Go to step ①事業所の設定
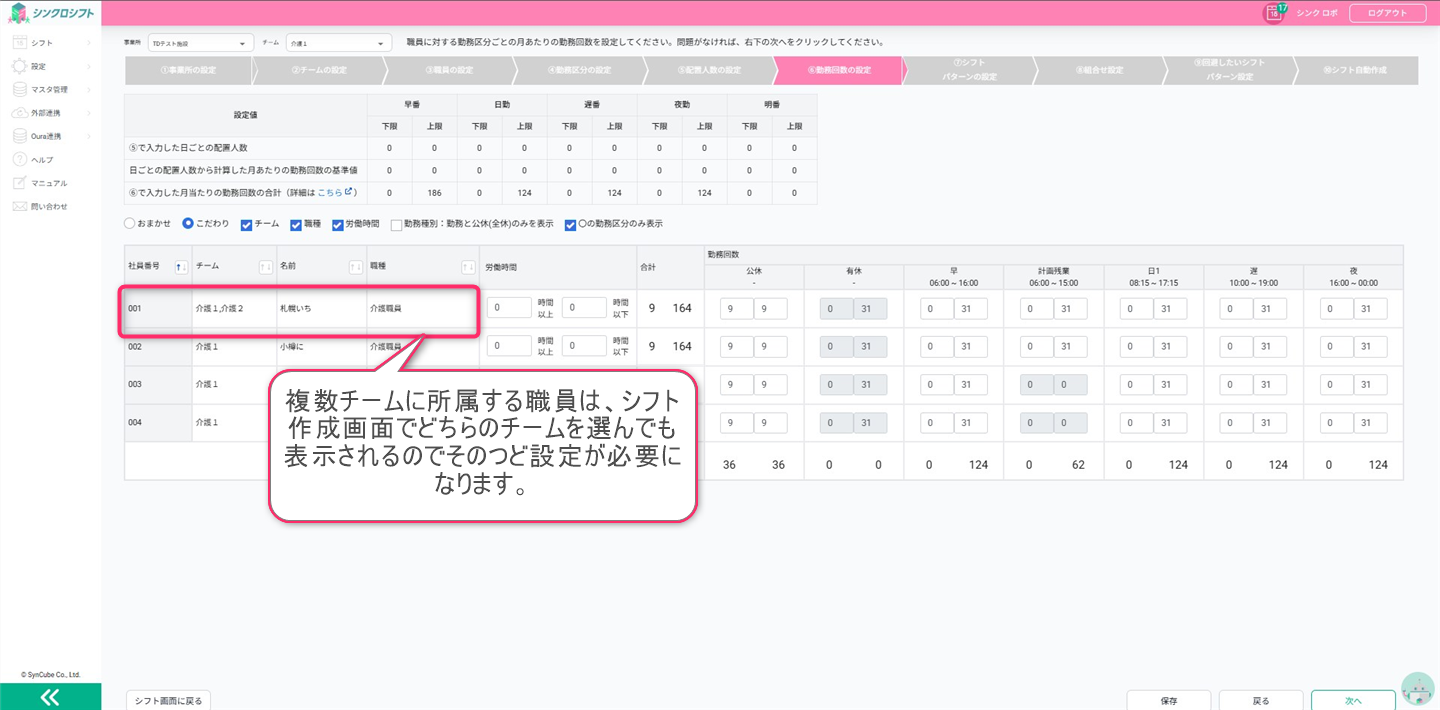 [188, 70]
